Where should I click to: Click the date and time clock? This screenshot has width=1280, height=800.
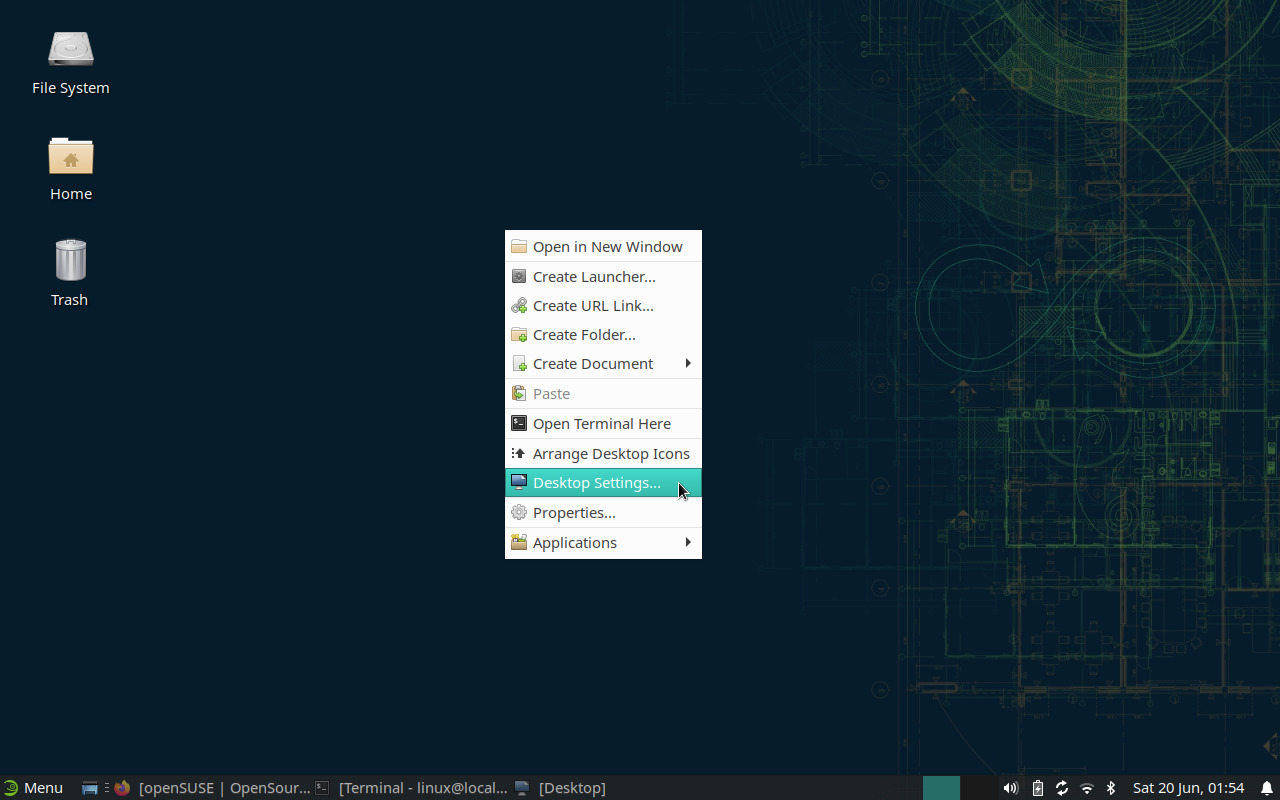point(1188,788)
